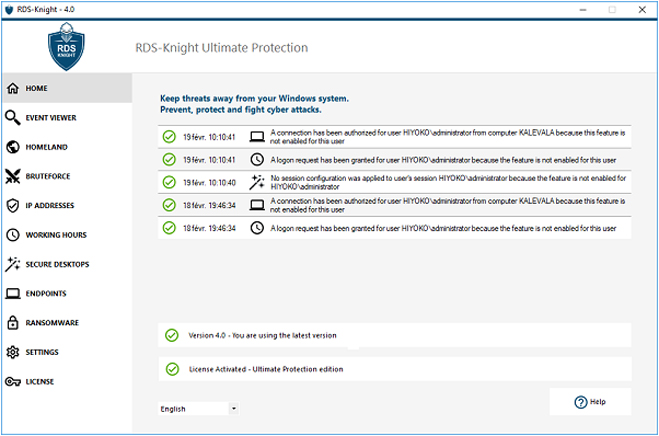Click the green check beside Version 4.0
This screenshot has width=659, height=436.
click(x=171, y=335)
